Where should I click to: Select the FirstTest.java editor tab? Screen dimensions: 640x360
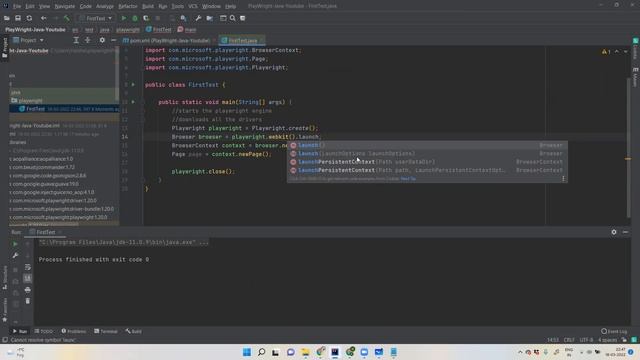tap(242, 40)
